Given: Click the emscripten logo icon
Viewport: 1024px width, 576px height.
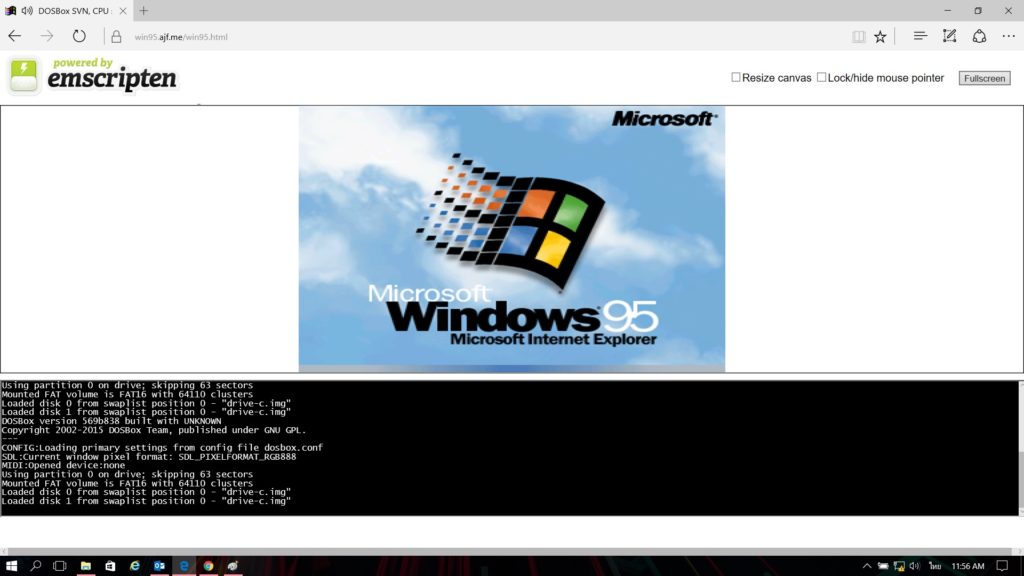Looking at the screenshot, I should pyautogui.click(x=22, y=73).
